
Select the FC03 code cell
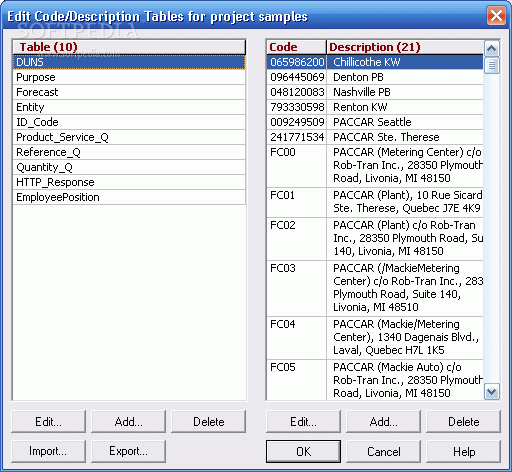(296, 288)
